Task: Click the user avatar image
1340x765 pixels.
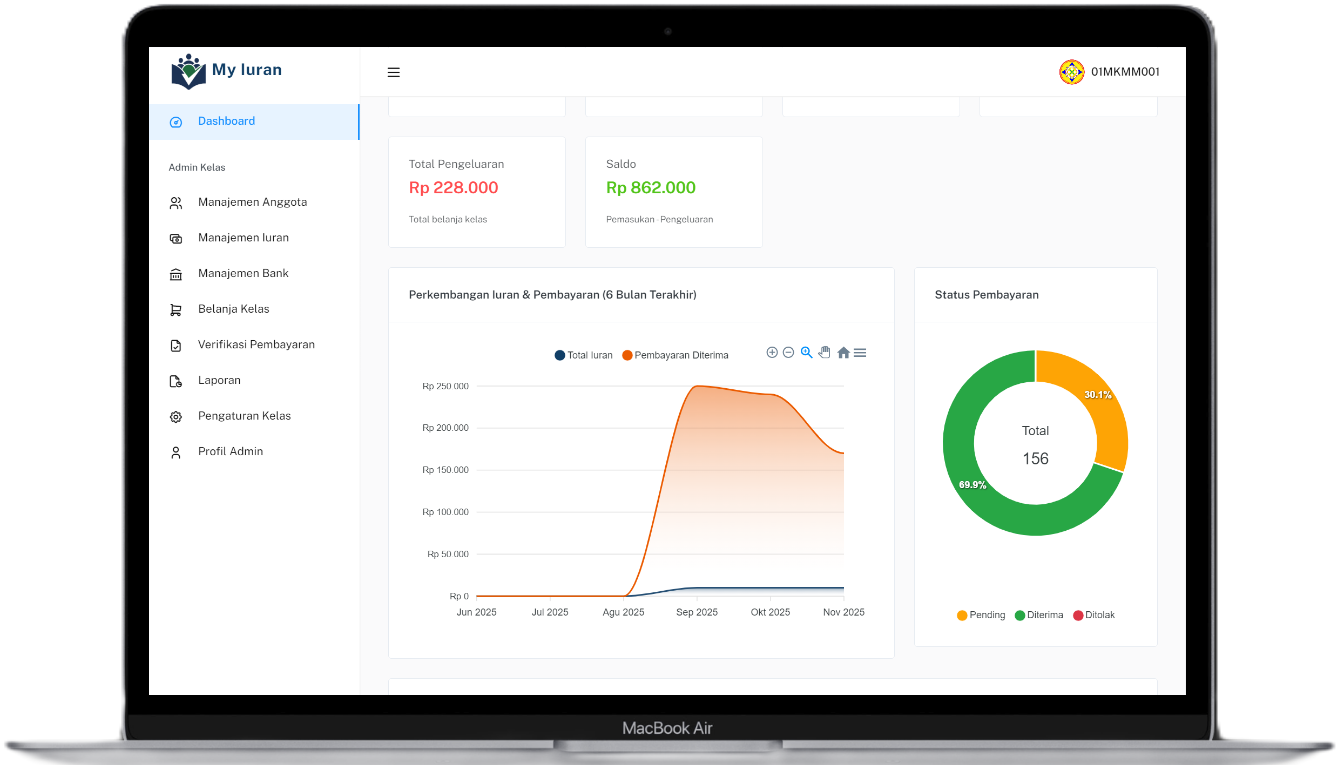Action: [1071, 72]
